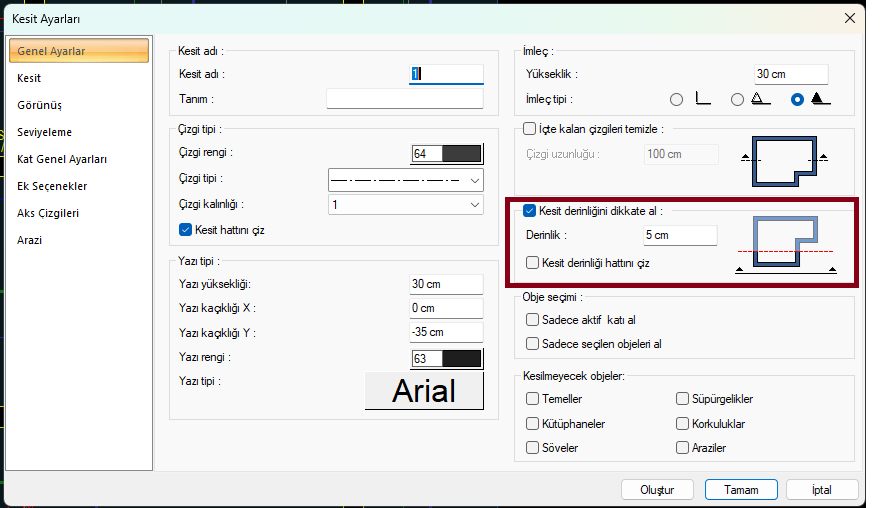This screenshot has width=887, height=508.
Task: Enable İçte kalan çizgileri temizle checkbox
Action: (529, 129)
